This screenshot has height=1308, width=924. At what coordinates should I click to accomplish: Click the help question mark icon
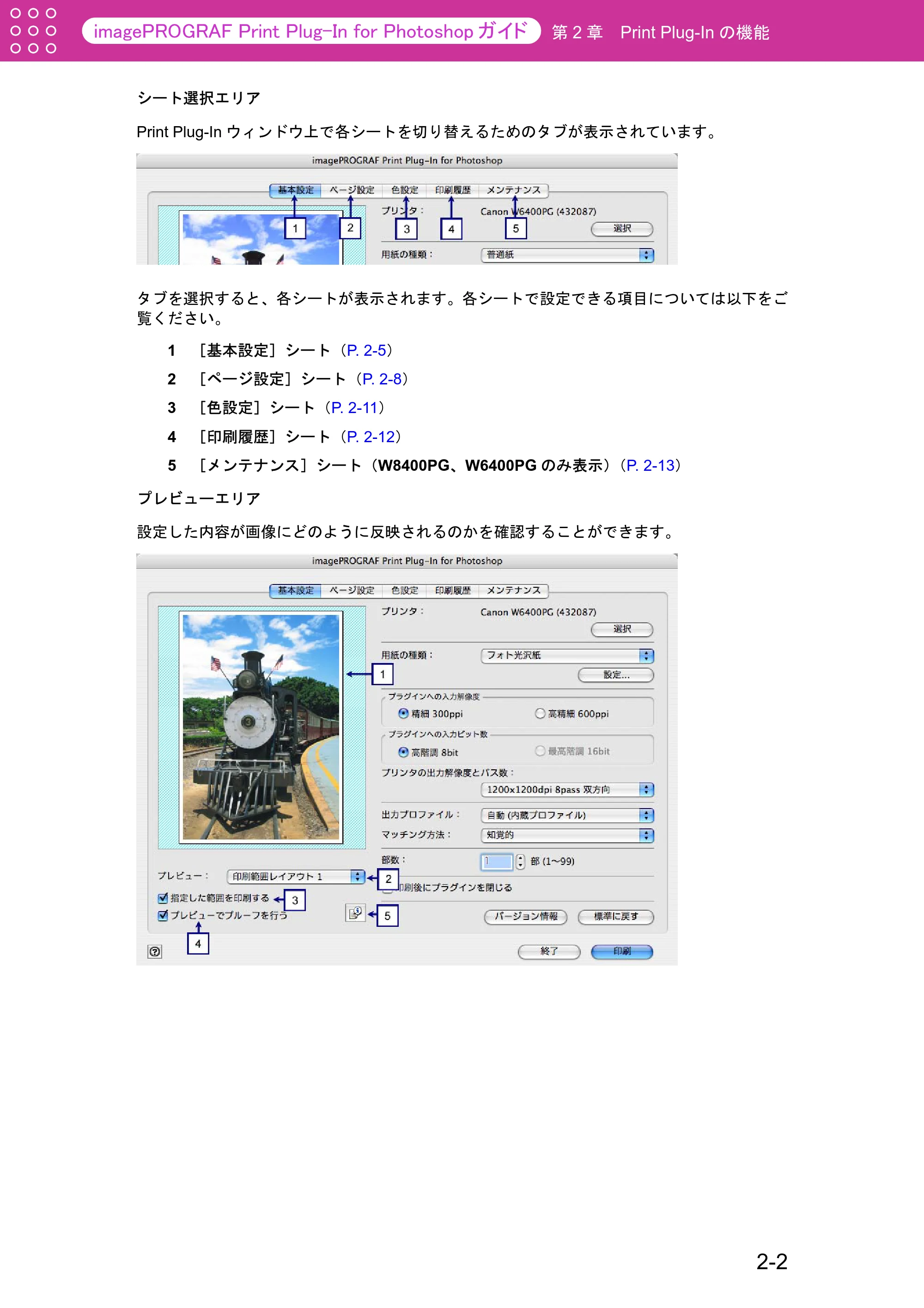(x=154, y=951)
